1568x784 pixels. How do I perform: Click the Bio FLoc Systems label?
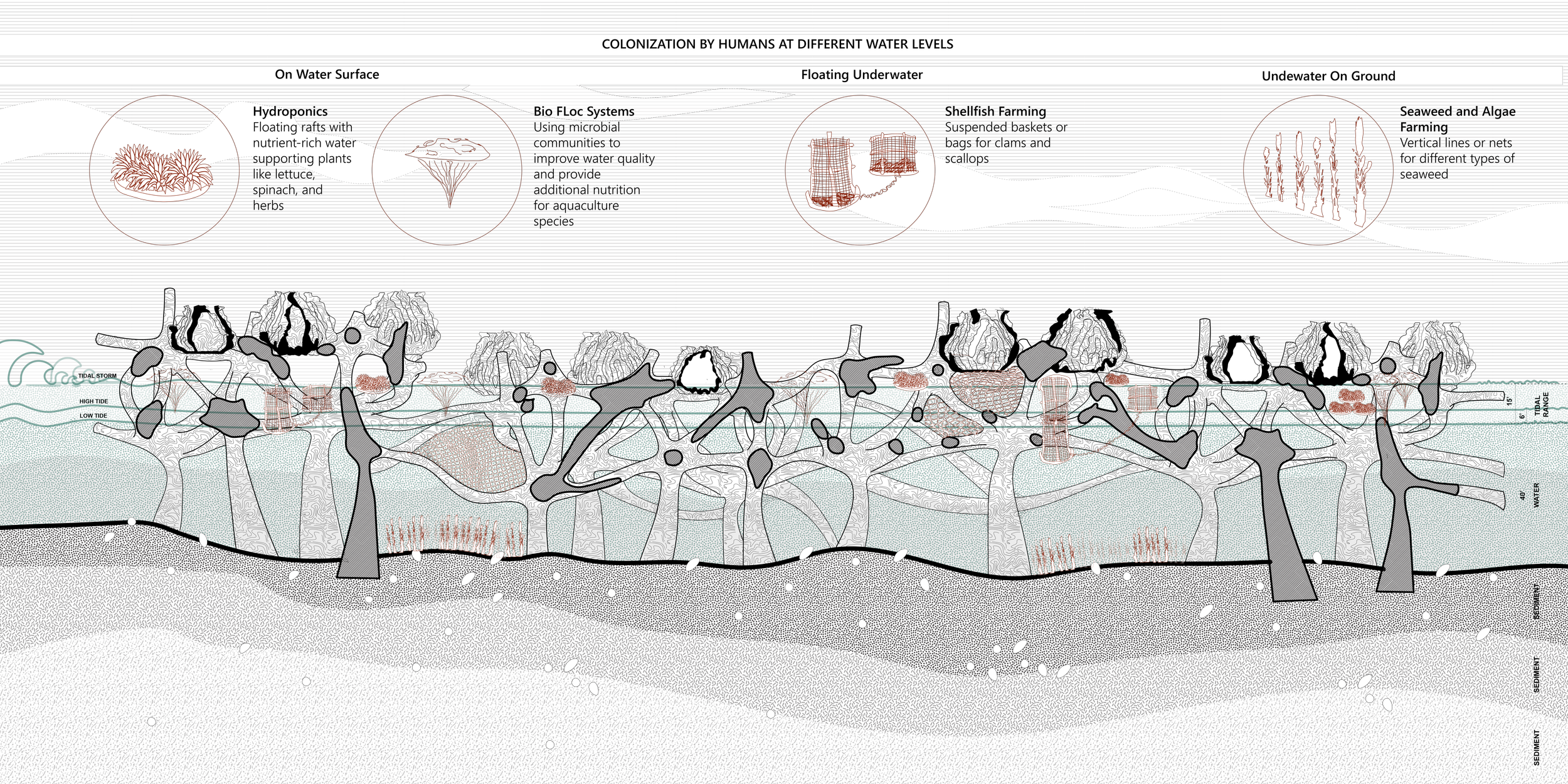point(584,112)
